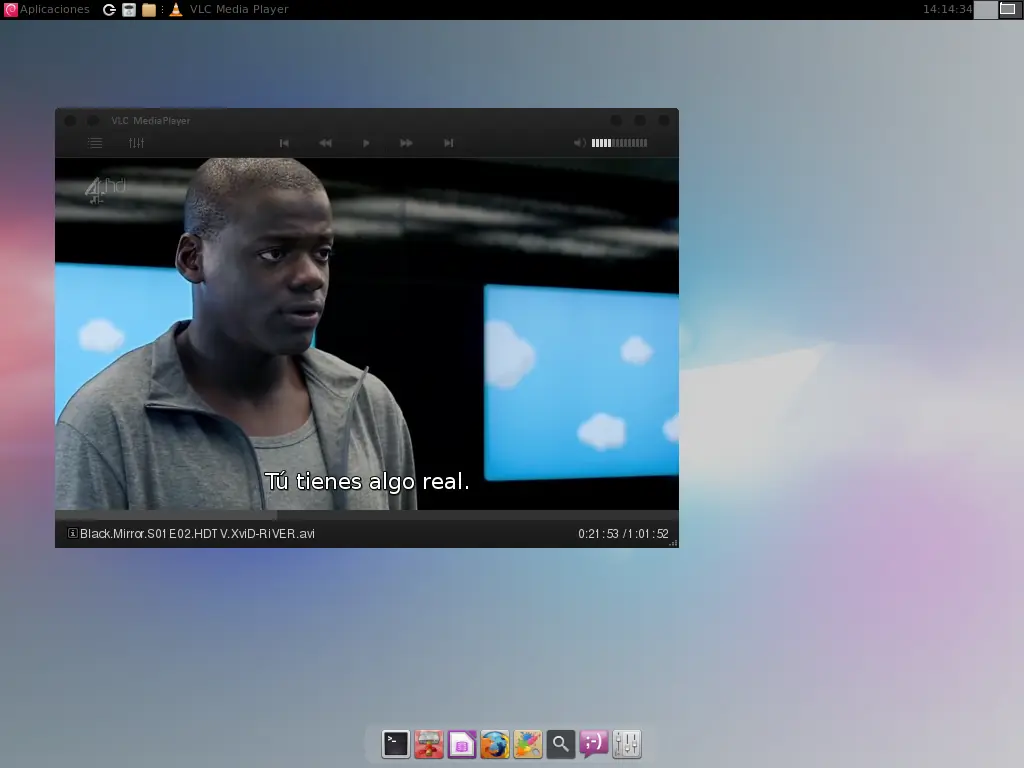1024x768 pixels.
Task: Click the Debian swirl logo icon
Action: (10, 9)
